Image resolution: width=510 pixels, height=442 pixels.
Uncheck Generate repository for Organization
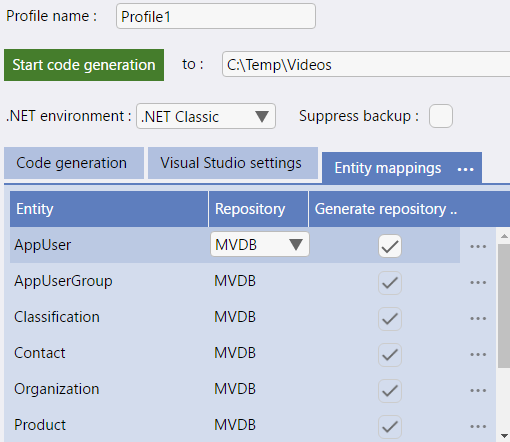click(x=390, y=391)
